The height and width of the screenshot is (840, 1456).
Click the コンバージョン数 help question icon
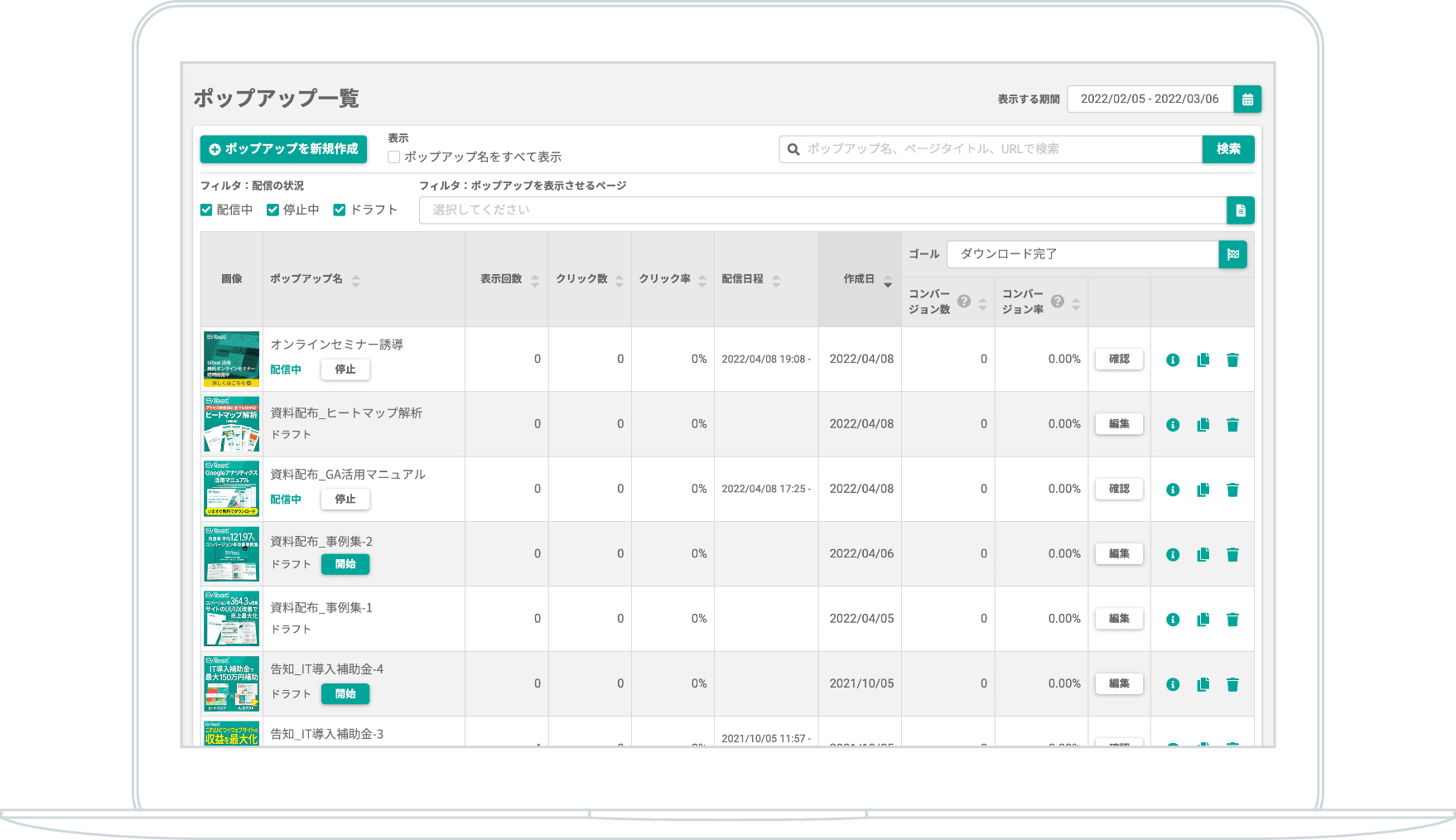pos(964,302)
